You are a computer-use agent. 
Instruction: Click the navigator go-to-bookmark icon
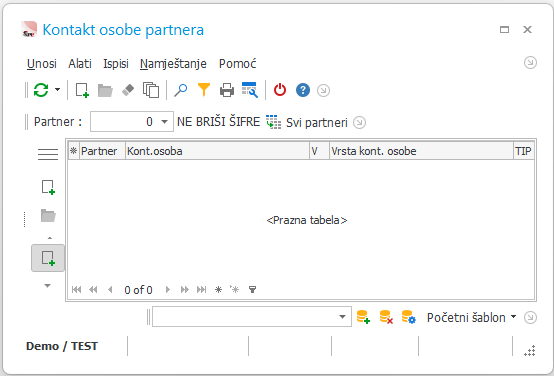click(x=235, y=290)
